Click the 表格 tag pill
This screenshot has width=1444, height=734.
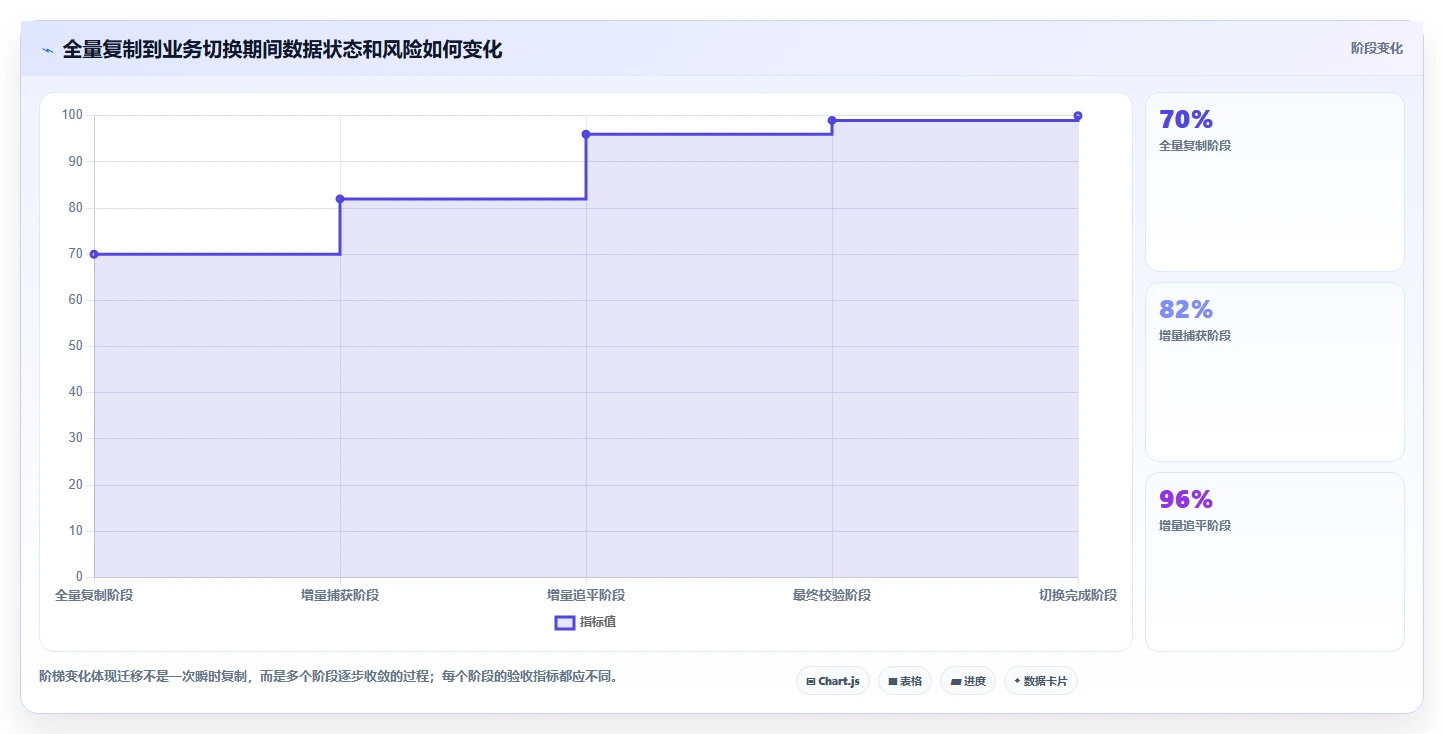904,681
